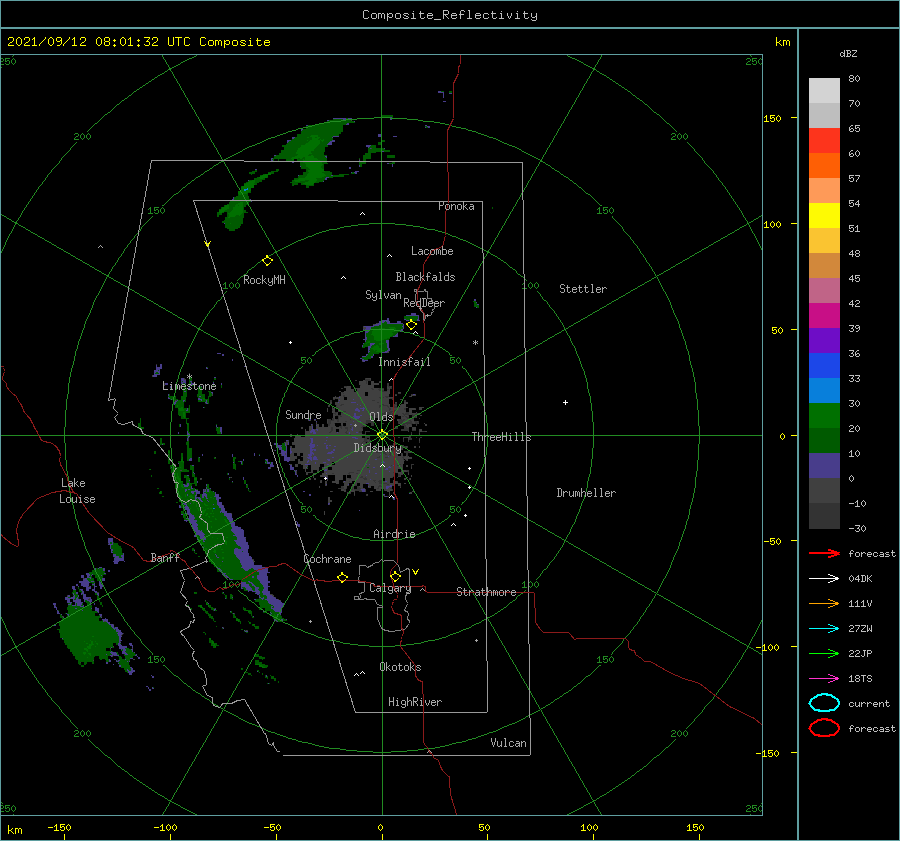The image size is (900, 841).
Task: Click the red forecast oval icon
Action: point(824,728)
